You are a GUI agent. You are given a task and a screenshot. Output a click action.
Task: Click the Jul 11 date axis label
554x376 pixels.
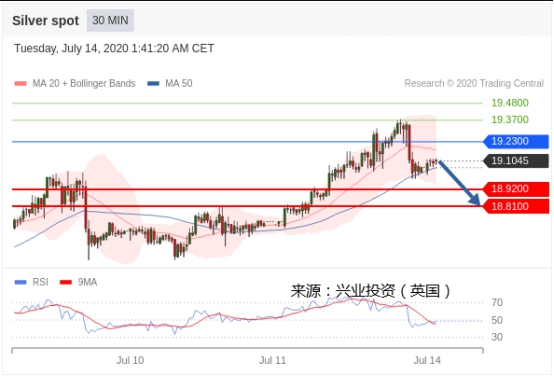click(272, 360)
